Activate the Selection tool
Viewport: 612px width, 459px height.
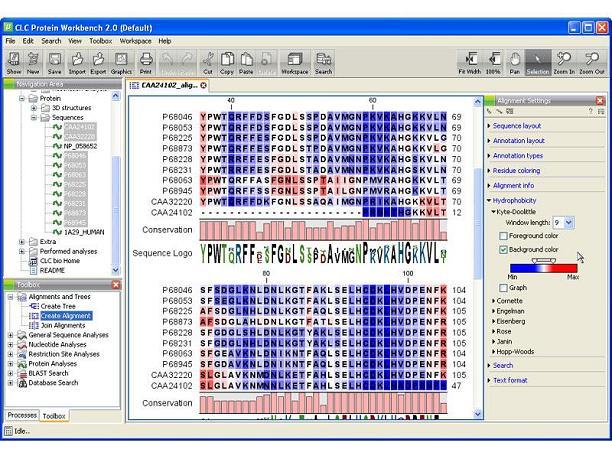coord(537,62)
